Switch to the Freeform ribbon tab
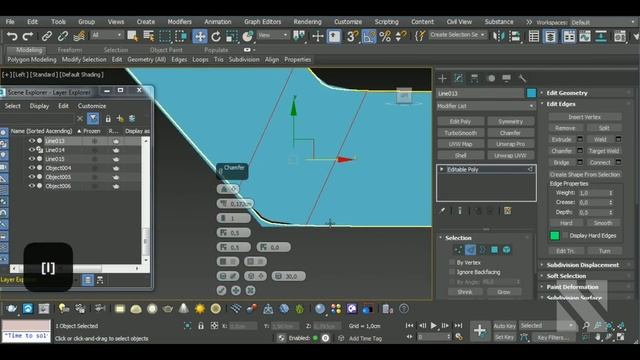This screenshot has height=360, width=640. click(x=70, y=50)
